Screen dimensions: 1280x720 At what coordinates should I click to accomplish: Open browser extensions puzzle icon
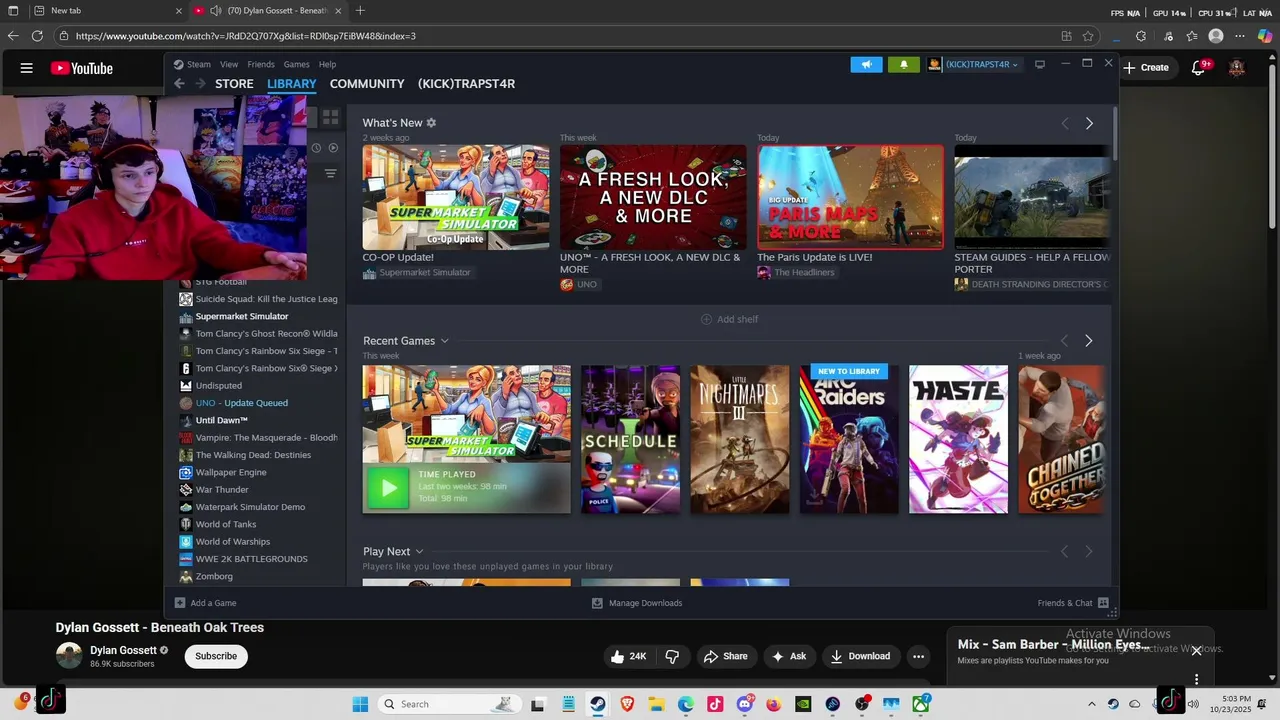[1141, 36]
